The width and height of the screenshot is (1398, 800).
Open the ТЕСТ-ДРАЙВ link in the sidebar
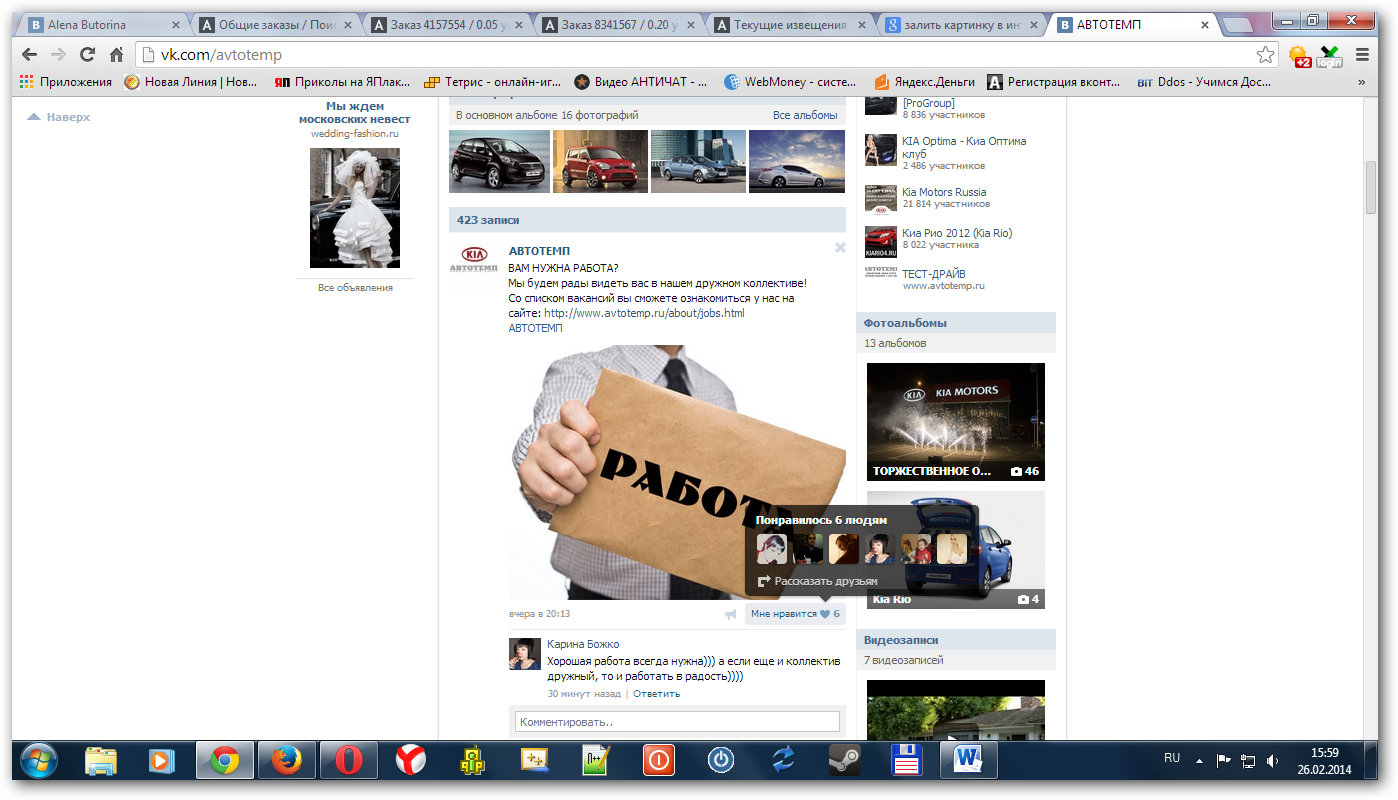934,274
